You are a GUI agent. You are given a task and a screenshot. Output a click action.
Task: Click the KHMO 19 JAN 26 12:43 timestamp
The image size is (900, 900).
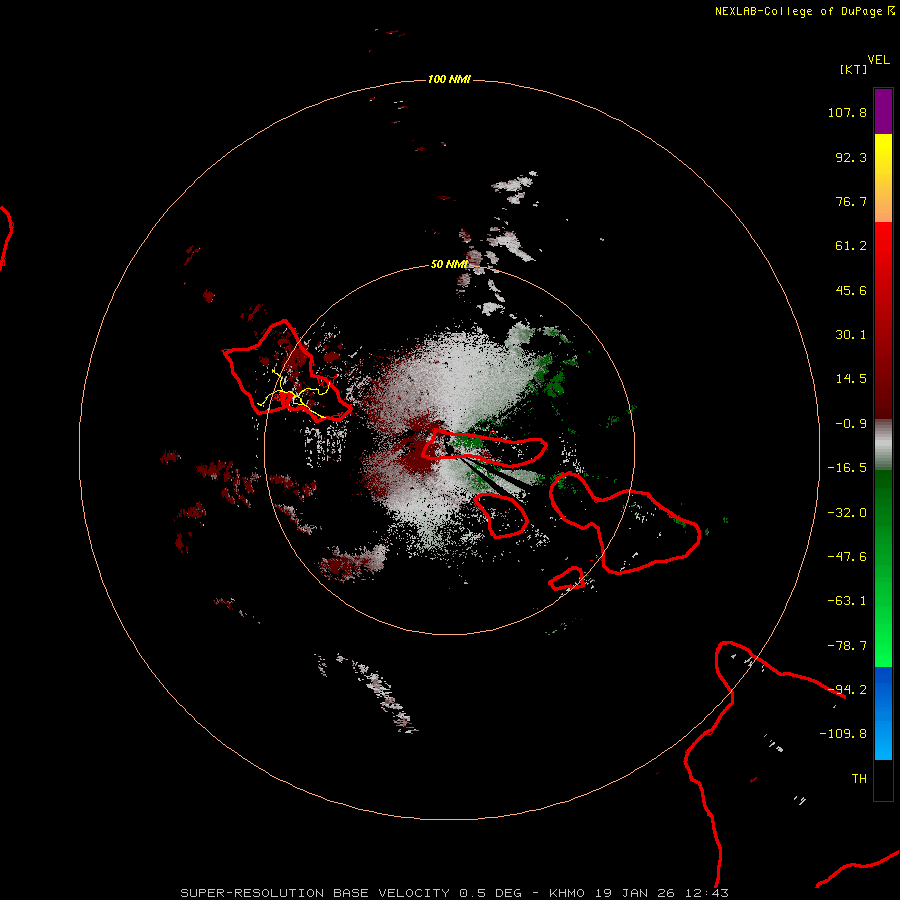(x=639, y=893)
